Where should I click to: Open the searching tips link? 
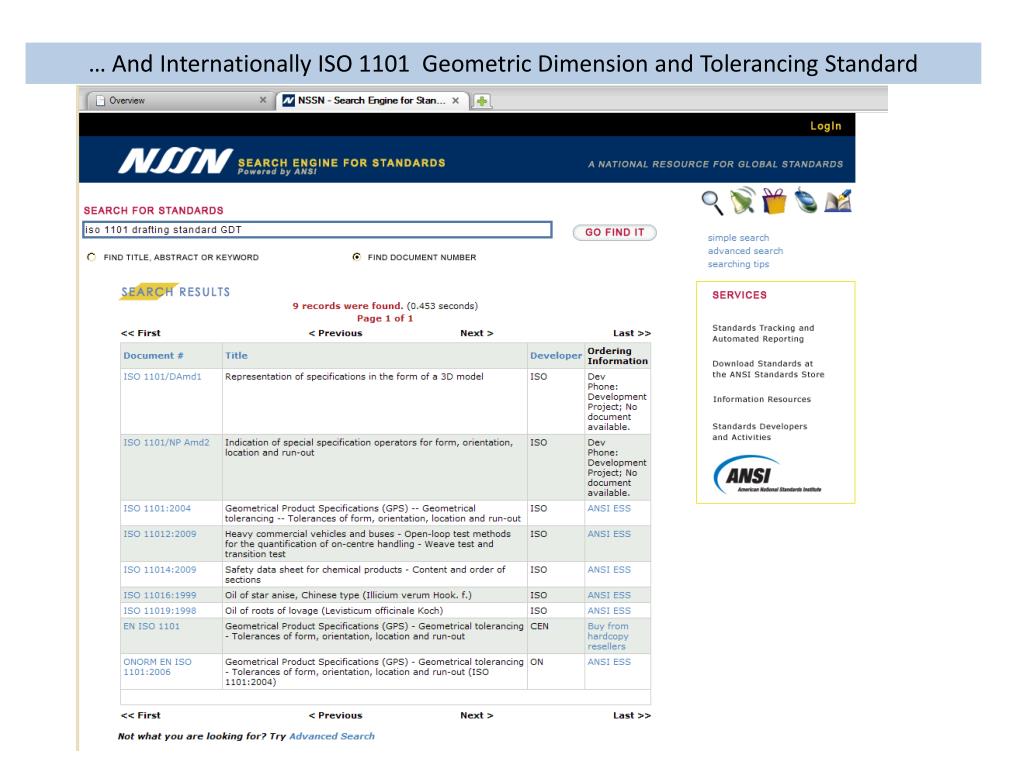coord(738,264)
